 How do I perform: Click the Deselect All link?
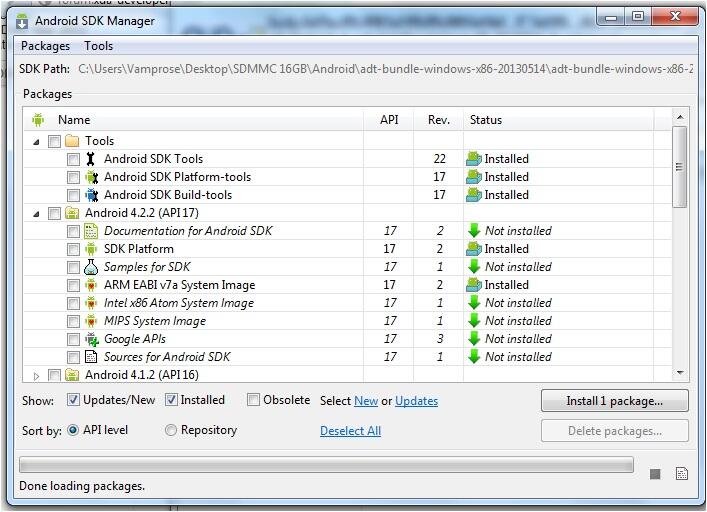[350, 431]
